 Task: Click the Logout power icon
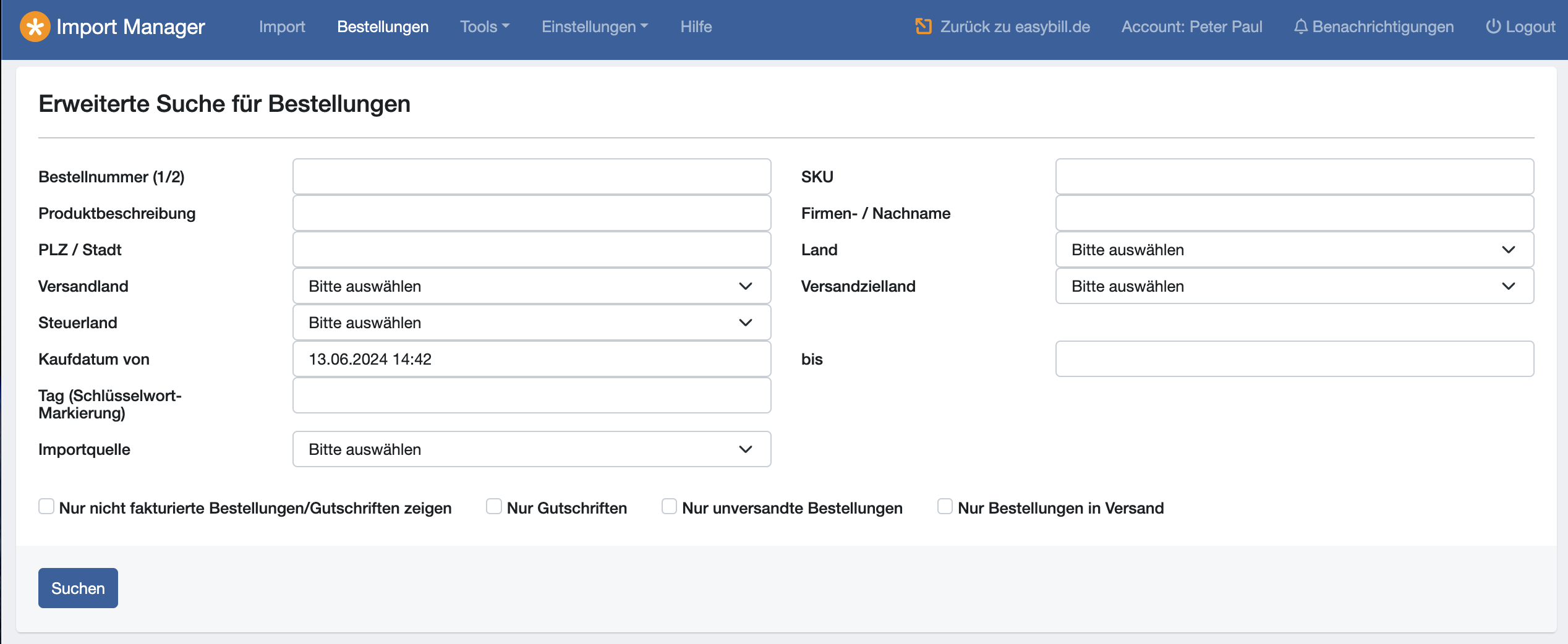1493,27
